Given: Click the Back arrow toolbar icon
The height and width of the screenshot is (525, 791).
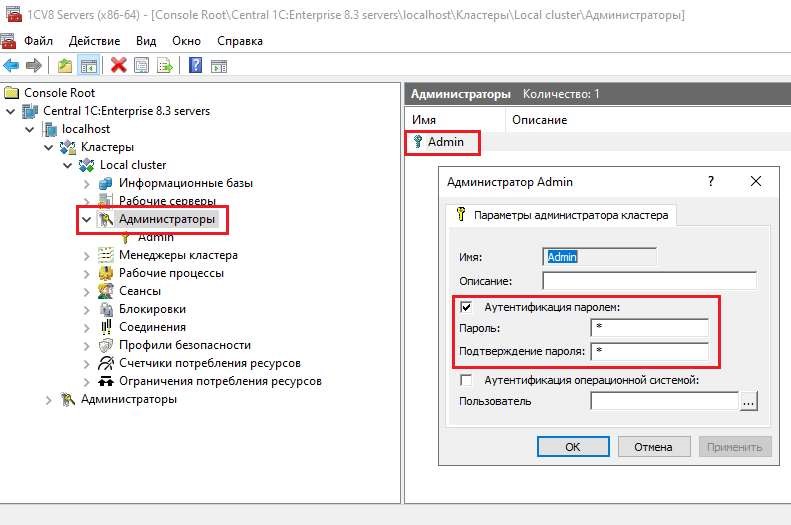Looking at the screenshot, I should [11, 66].
